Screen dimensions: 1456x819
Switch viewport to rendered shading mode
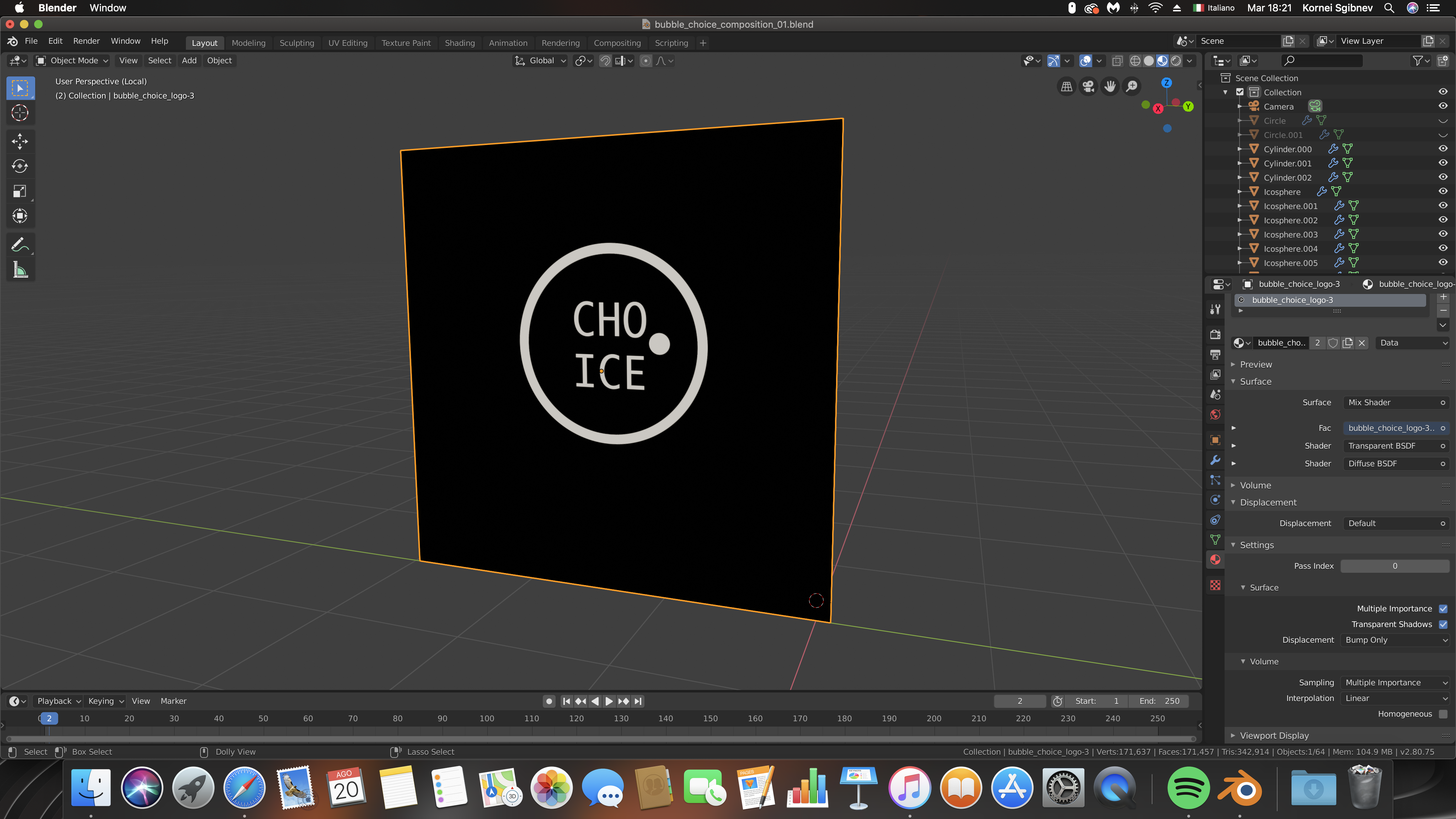point(1176,61)
